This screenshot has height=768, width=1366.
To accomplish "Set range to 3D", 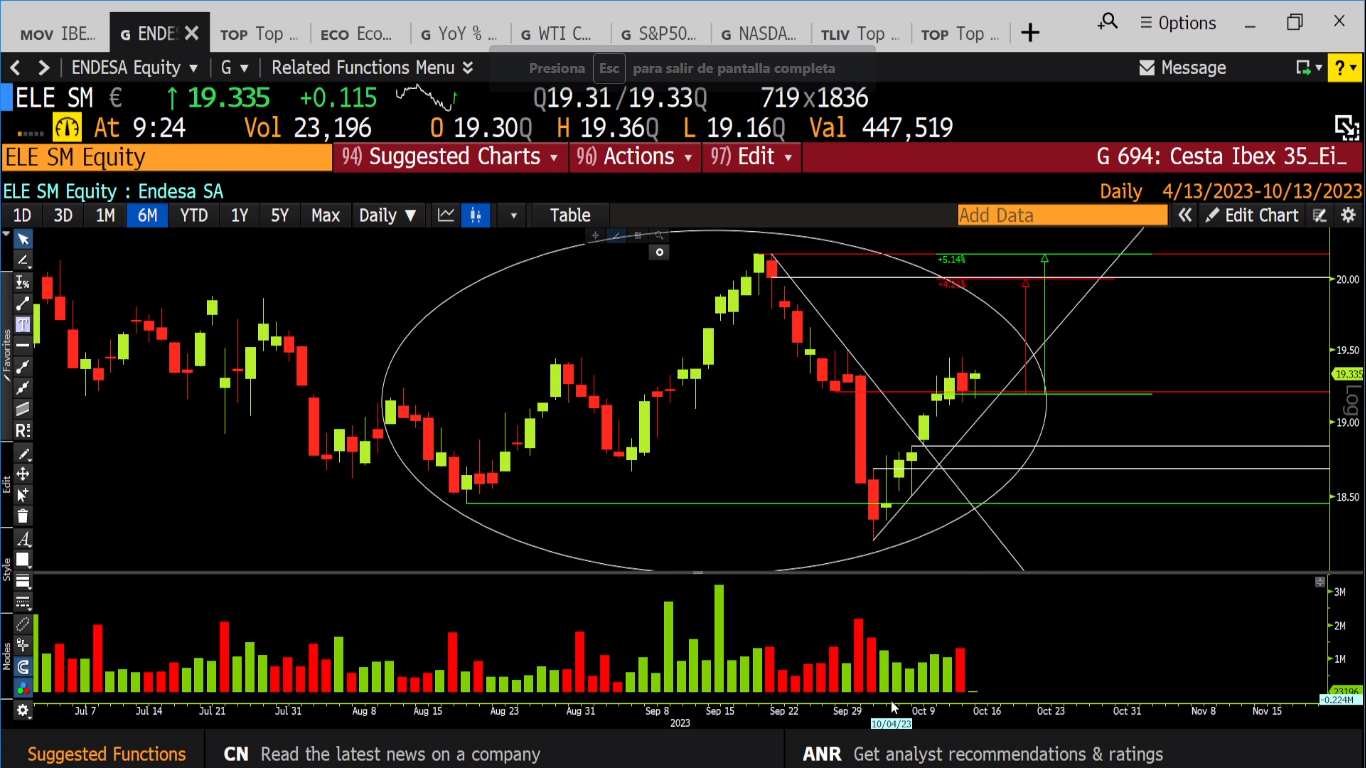I will point(63,215).
